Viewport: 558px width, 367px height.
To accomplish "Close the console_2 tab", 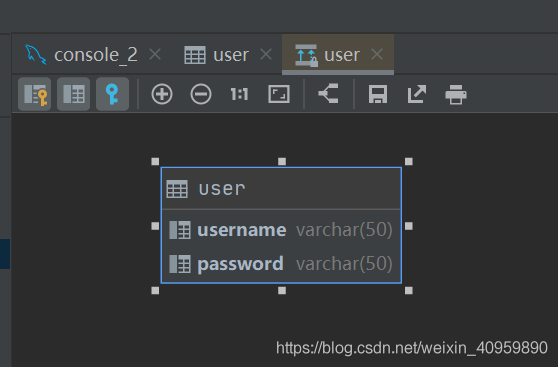I will (155, 54).
